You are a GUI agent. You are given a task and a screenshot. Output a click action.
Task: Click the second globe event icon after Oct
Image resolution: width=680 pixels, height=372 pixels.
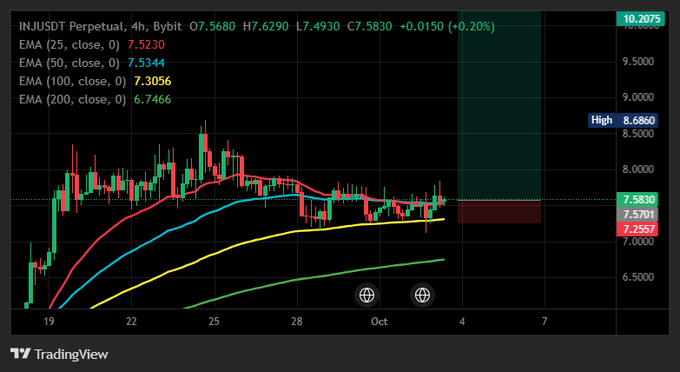tap(422, 295)
